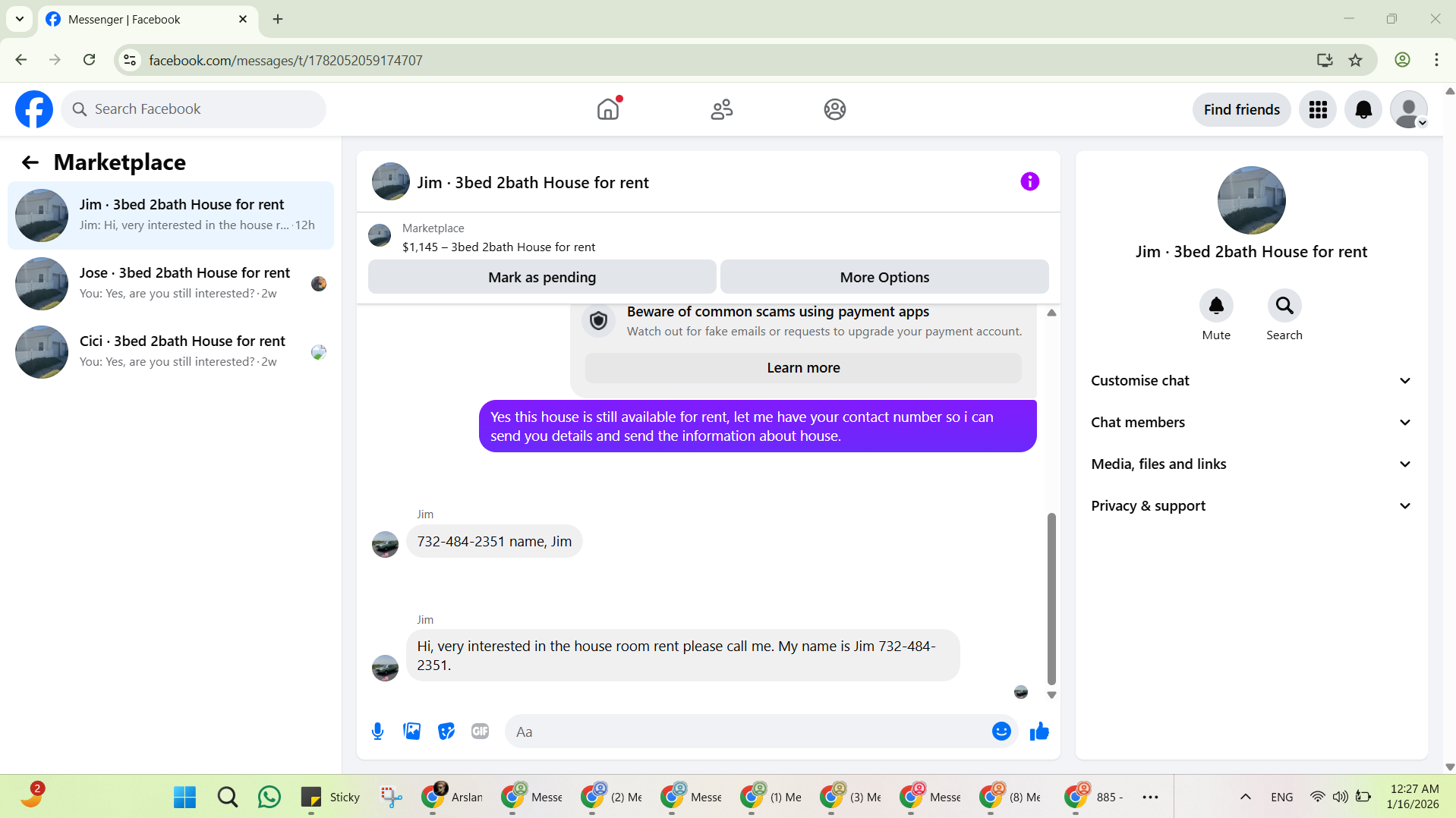
Task: Expand Media, files and links section
Action: 1251,464
